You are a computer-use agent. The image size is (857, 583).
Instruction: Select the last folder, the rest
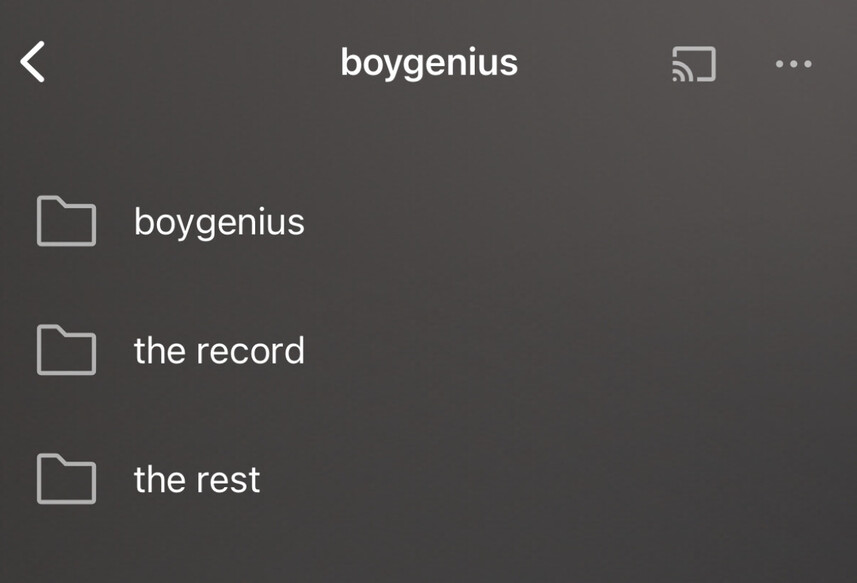(x=197, y=479)
